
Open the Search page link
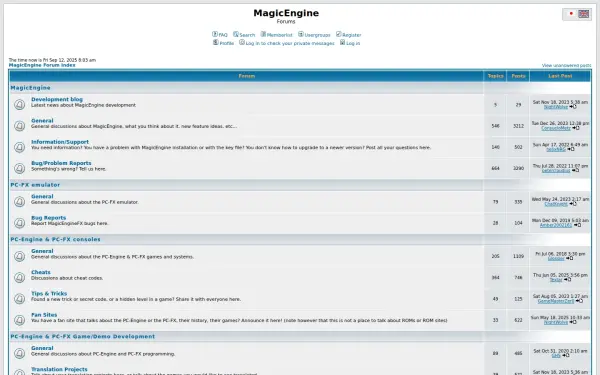pyautogui.click(x=247, y=35)
